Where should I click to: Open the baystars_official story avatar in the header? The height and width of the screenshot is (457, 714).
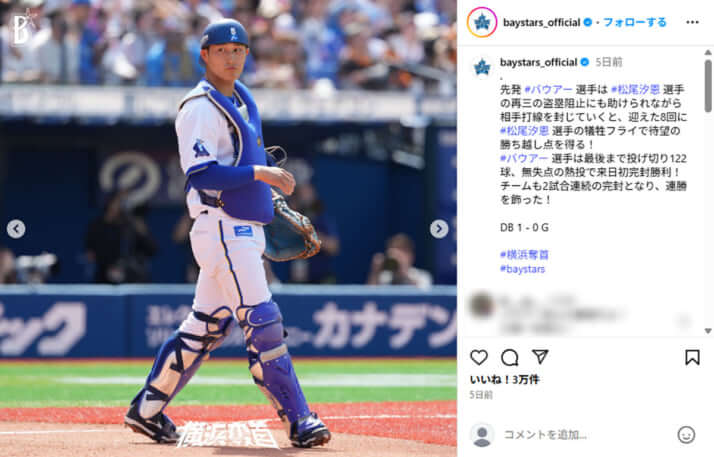pos(482,22)
